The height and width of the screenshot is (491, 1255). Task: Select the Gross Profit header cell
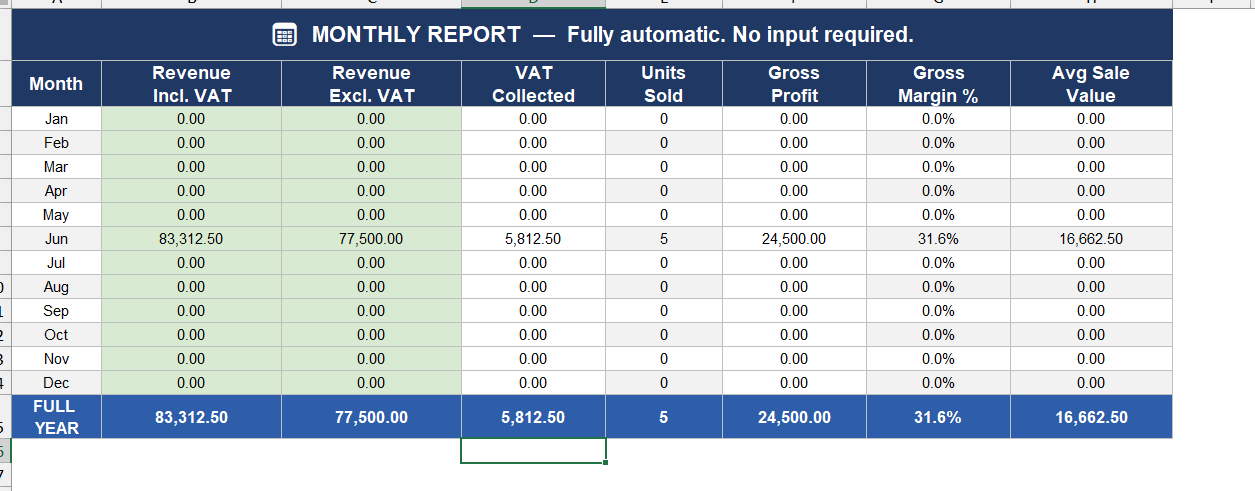[794, 84]
